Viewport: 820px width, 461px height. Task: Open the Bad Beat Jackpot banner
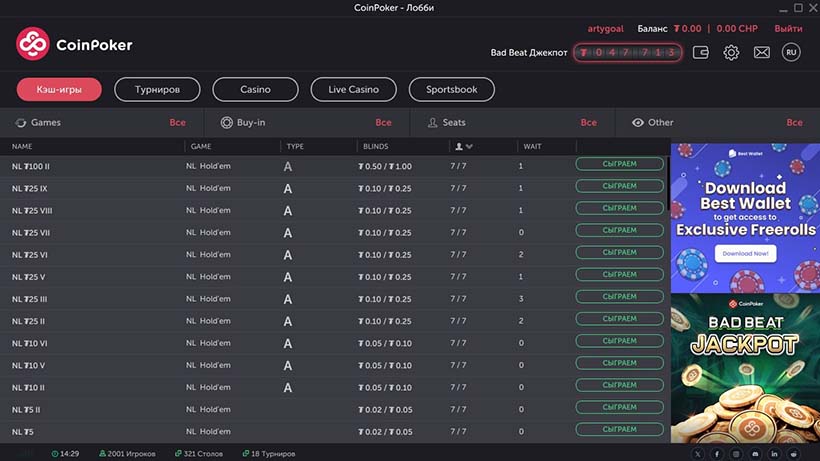[745, 367]
